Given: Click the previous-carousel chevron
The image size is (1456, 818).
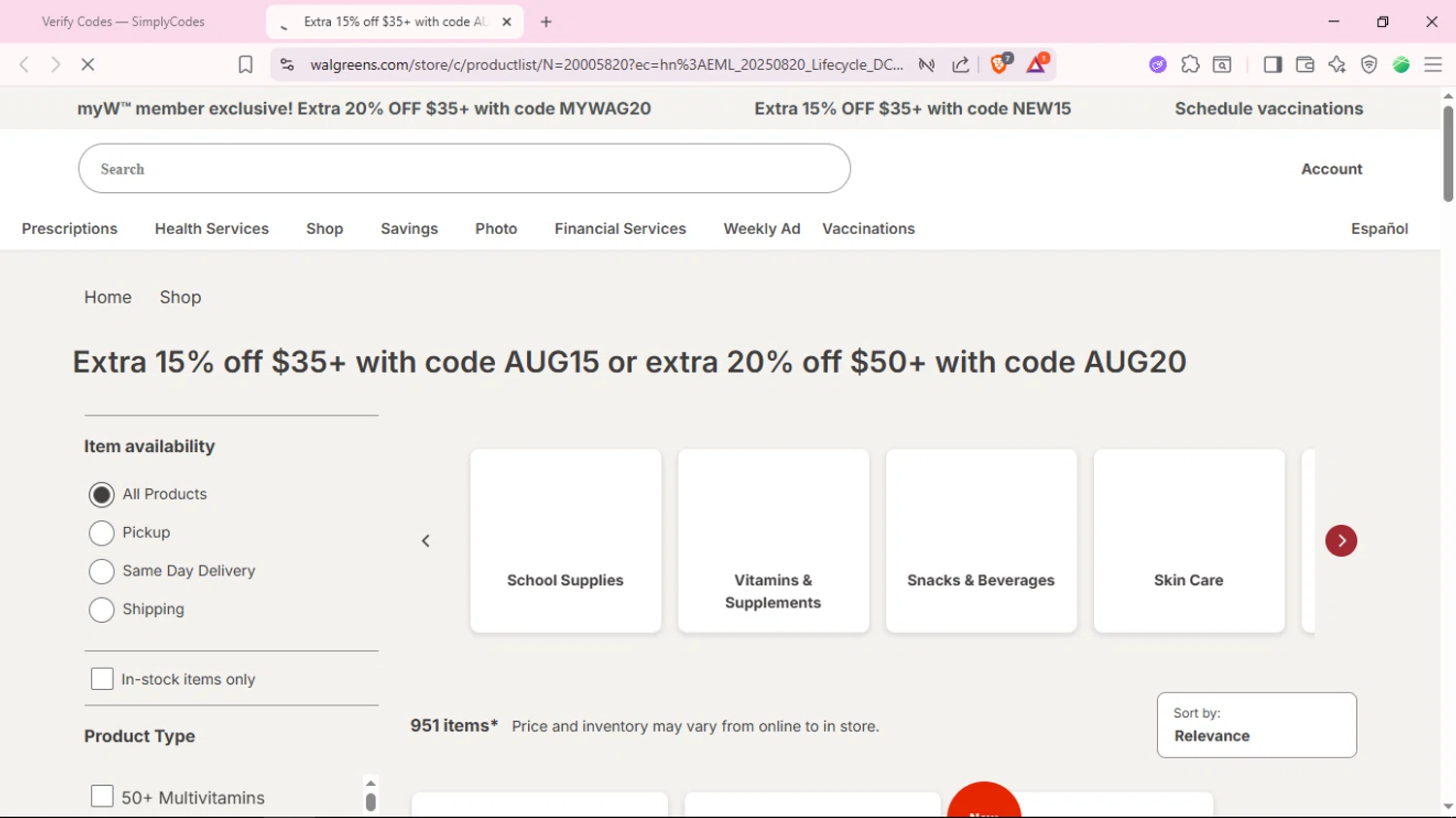Looking at the screenshot, I should (x=425, y=540).
